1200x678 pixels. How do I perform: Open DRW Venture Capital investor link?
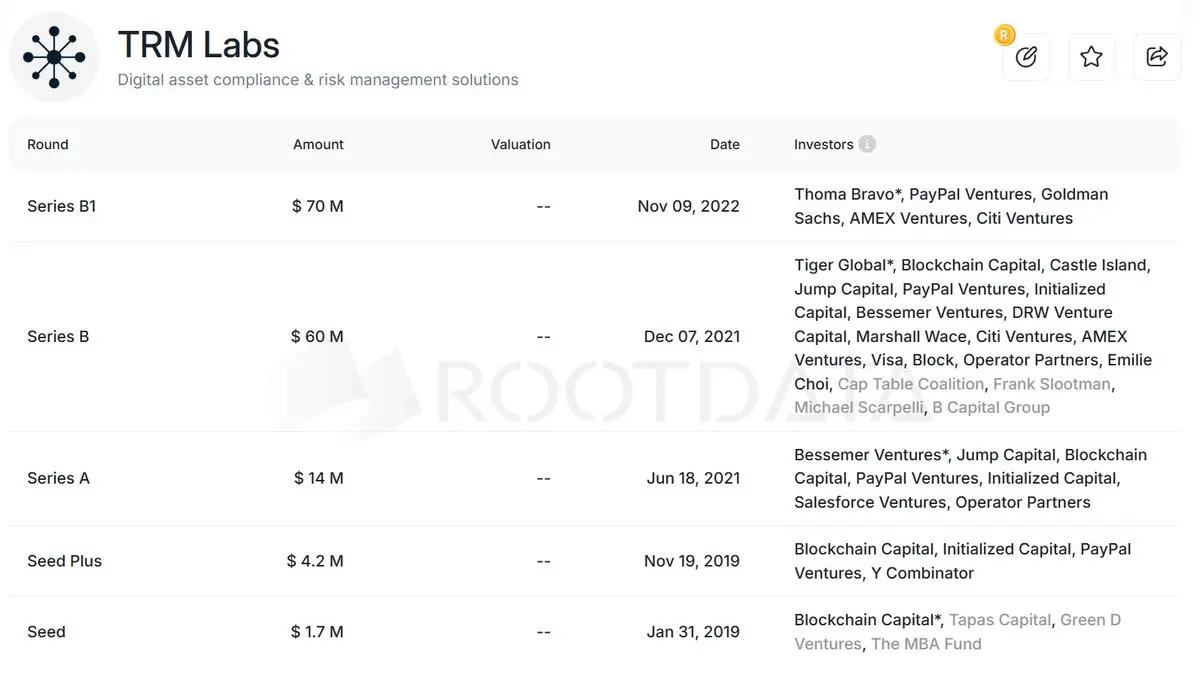953,324
